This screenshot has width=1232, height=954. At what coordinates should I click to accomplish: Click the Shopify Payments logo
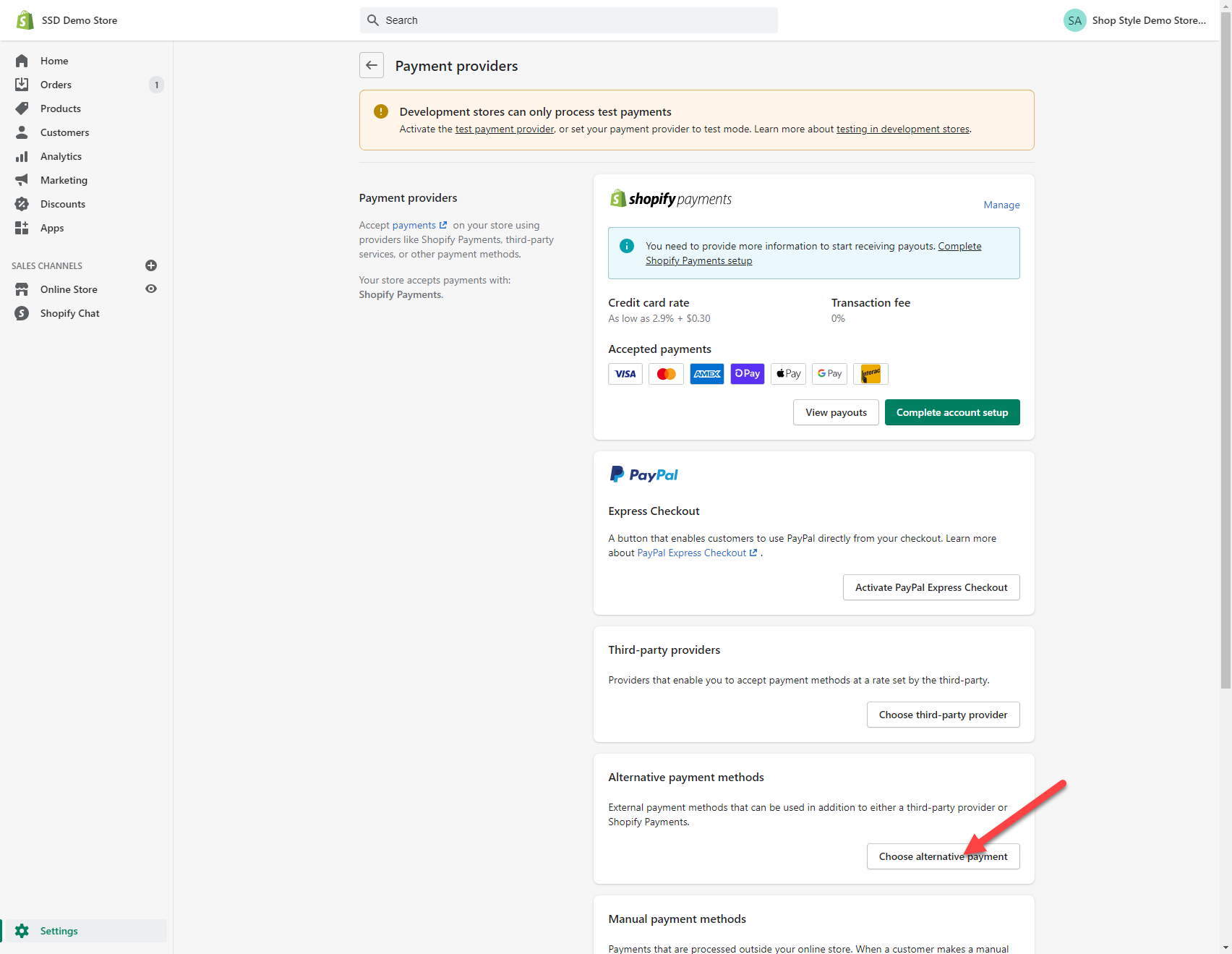(670, 199)
